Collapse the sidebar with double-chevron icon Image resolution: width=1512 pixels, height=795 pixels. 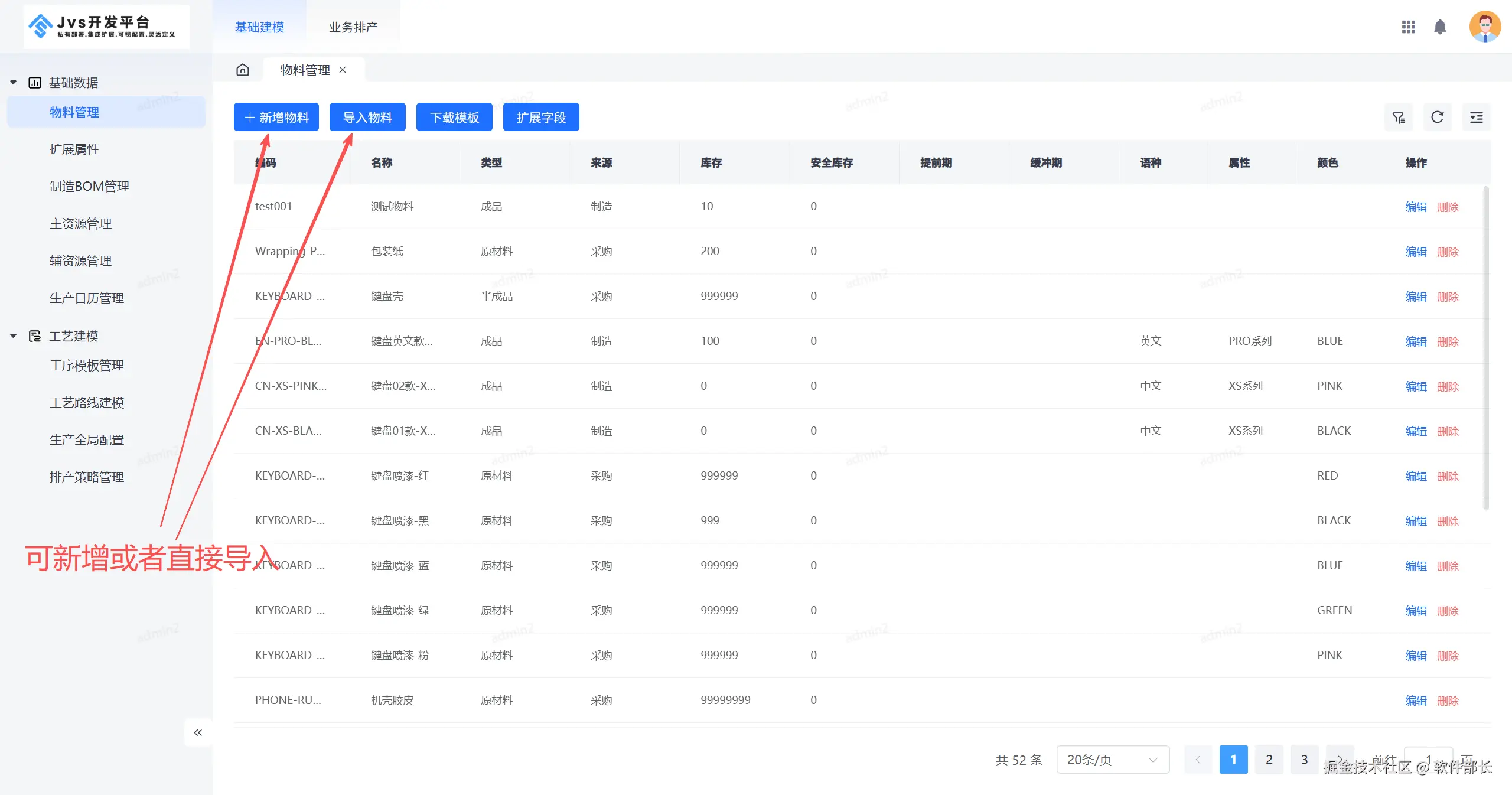tap(198, 732)
